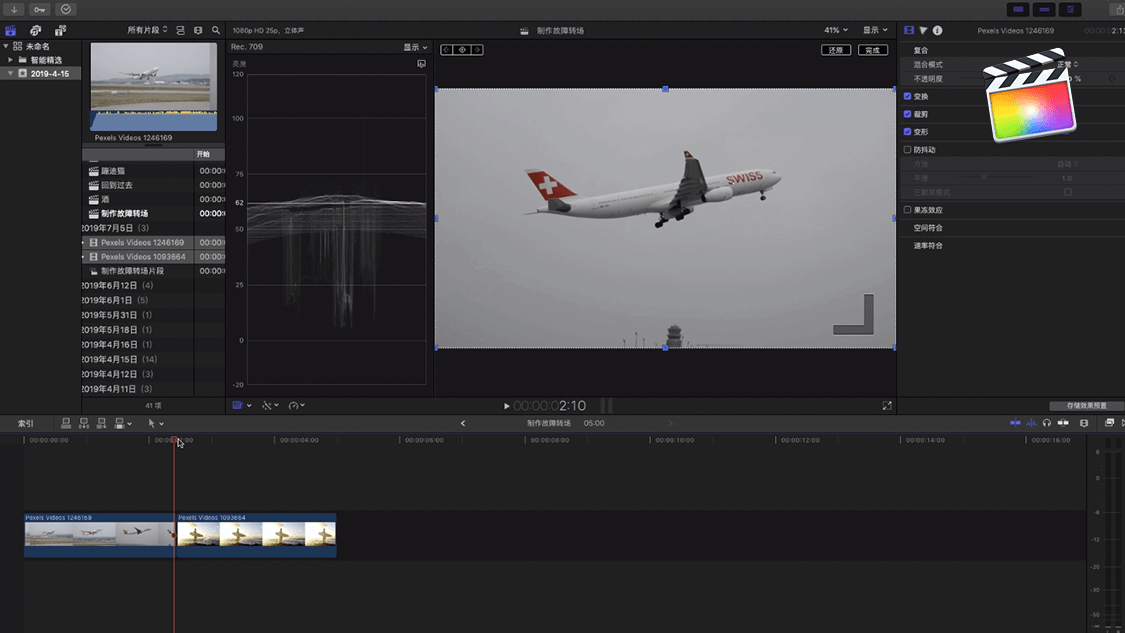The width and height of the screenshot is (1125, 633).
Task: Open the video inspector filmstrip icon
Action: (x=909, y=31)
